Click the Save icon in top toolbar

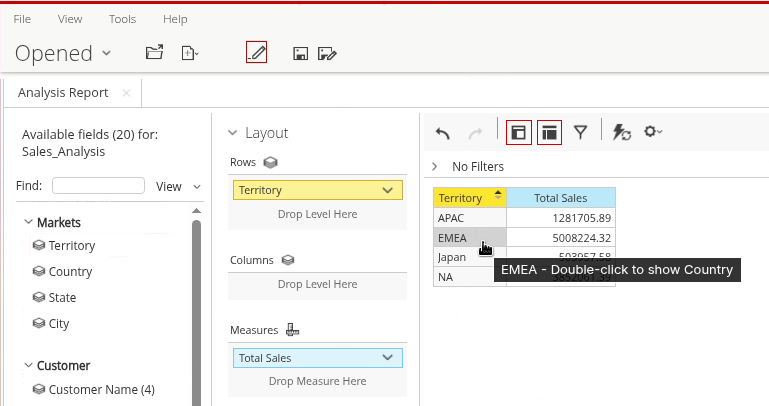(x=299, y=54)
